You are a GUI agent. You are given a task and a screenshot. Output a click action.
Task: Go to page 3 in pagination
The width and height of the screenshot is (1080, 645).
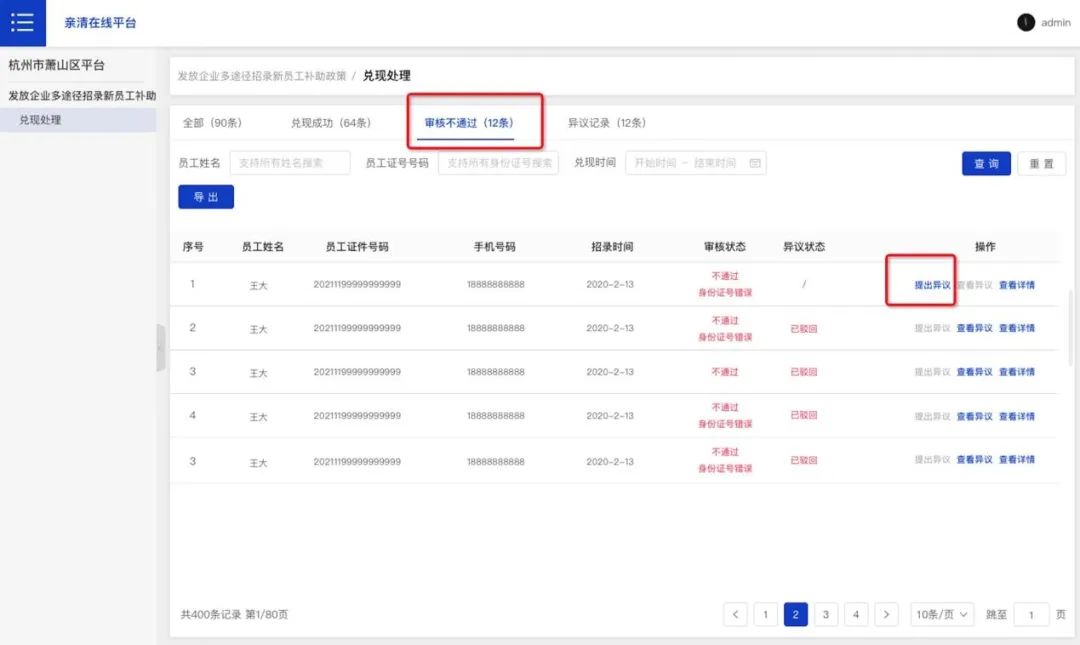click(x=825, y=614)
